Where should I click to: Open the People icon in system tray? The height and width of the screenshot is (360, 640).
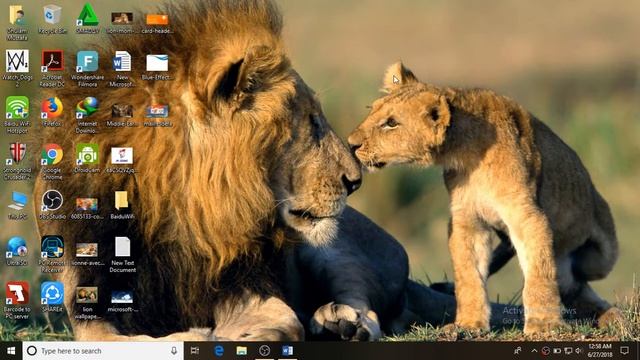point(518,351)
